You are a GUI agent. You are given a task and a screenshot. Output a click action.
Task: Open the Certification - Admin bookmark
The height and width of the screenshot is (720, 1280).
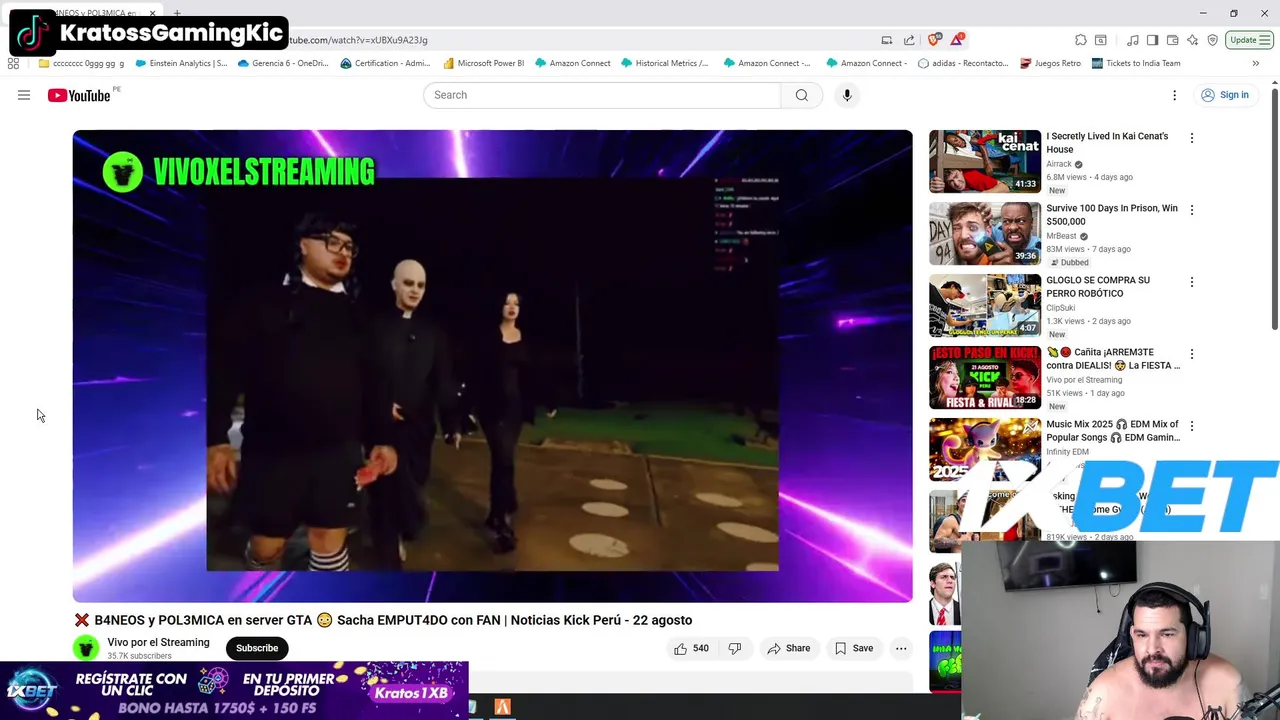[386, 63]
